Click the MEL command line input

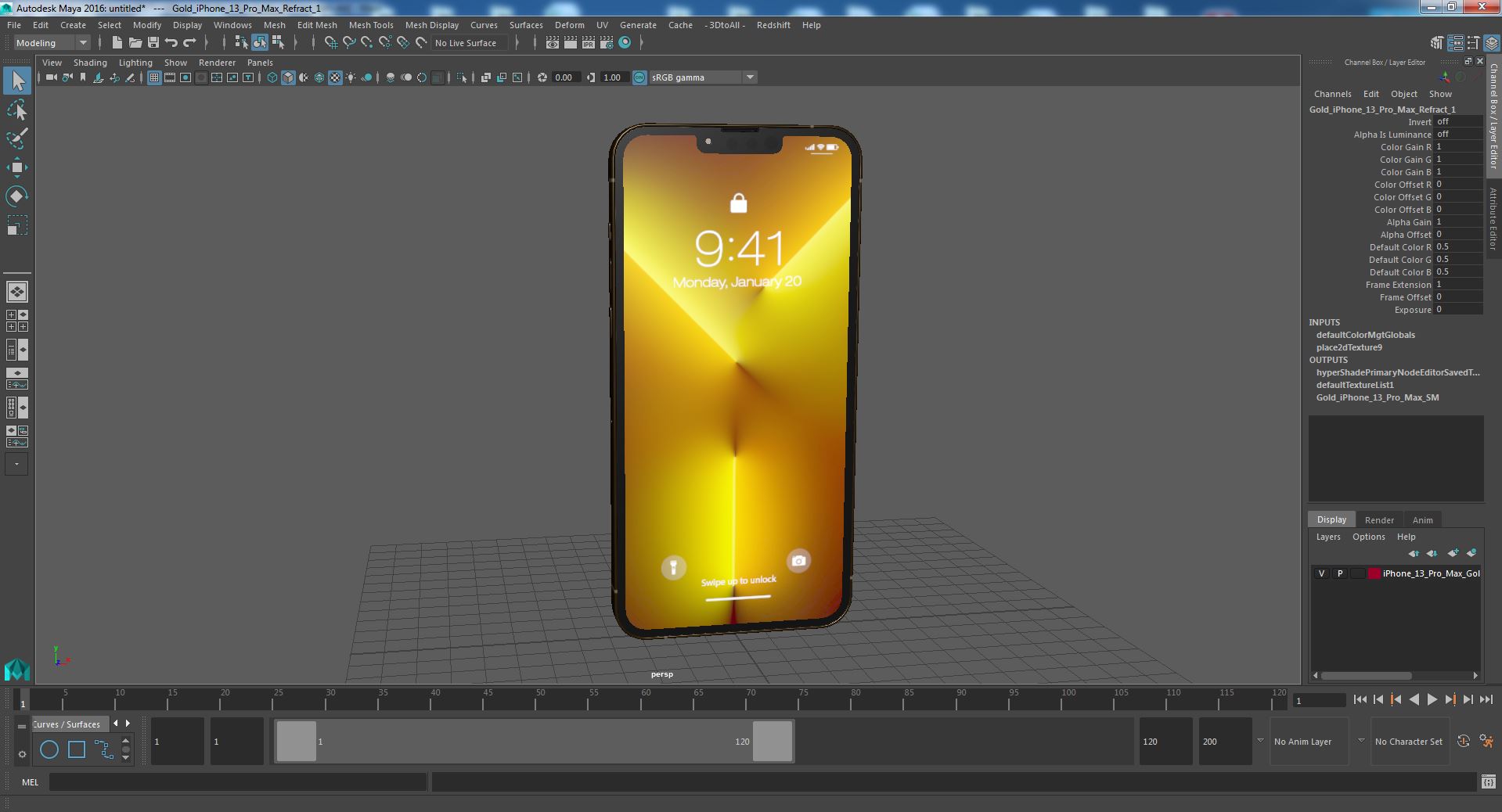point(238,782)
